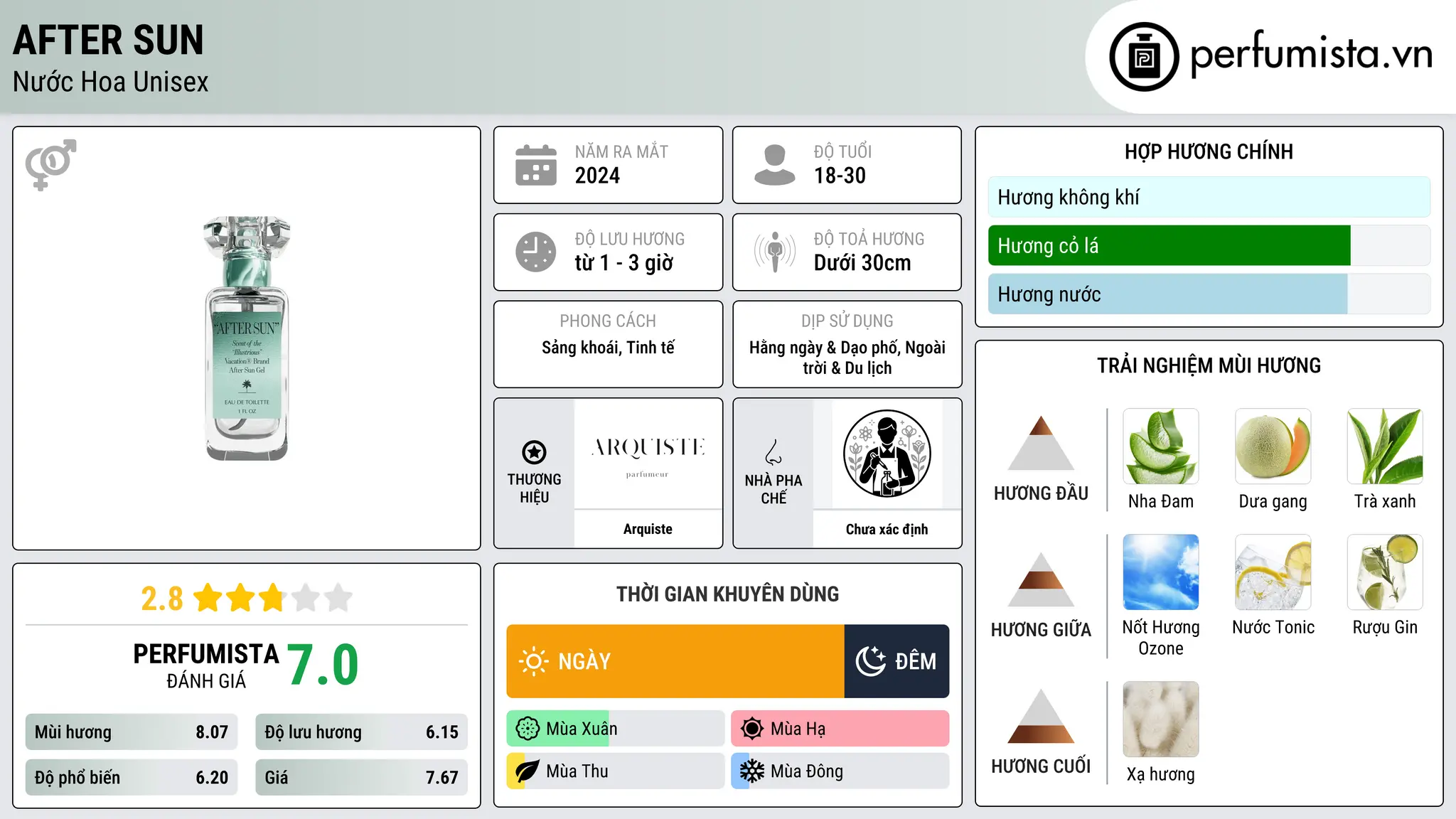Click the Mùa Xuân season bar
1456x819 pixels.
[x=616, y=729]
